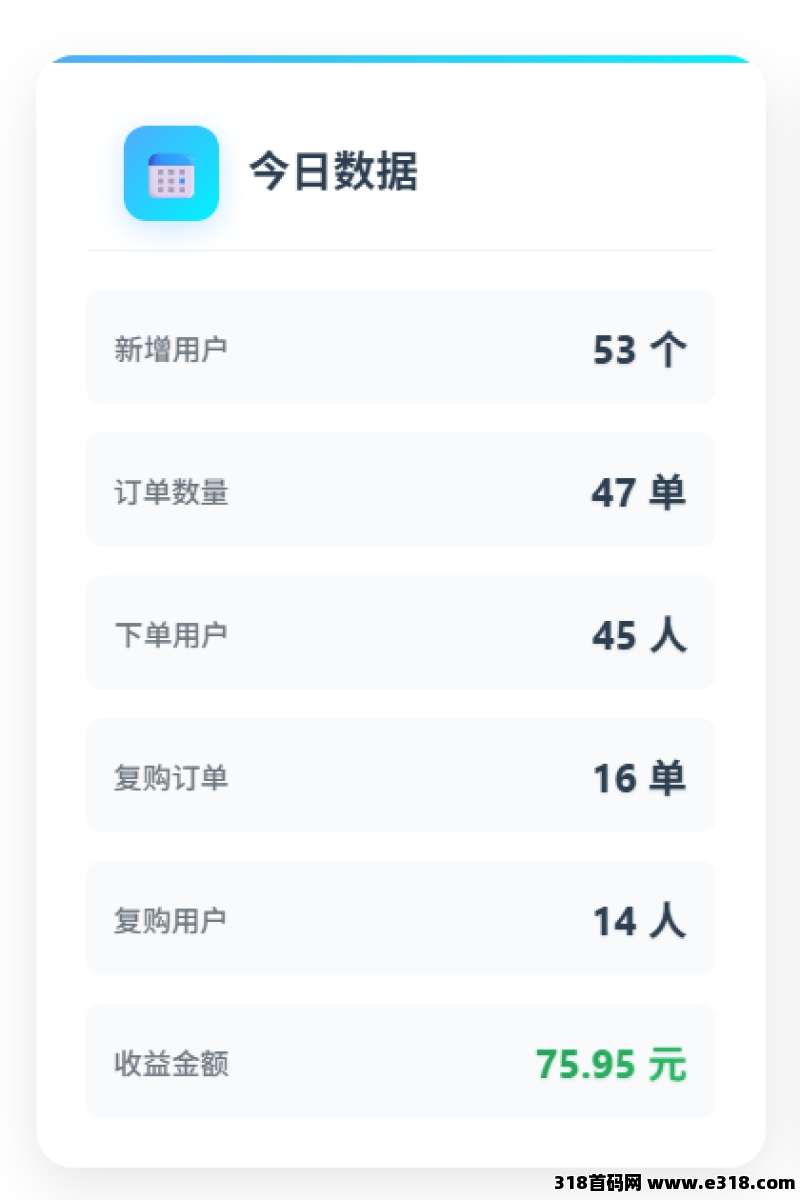Click the 个 unit beside 53
This screenshot has height=1200, width=800.
point(667,350)
